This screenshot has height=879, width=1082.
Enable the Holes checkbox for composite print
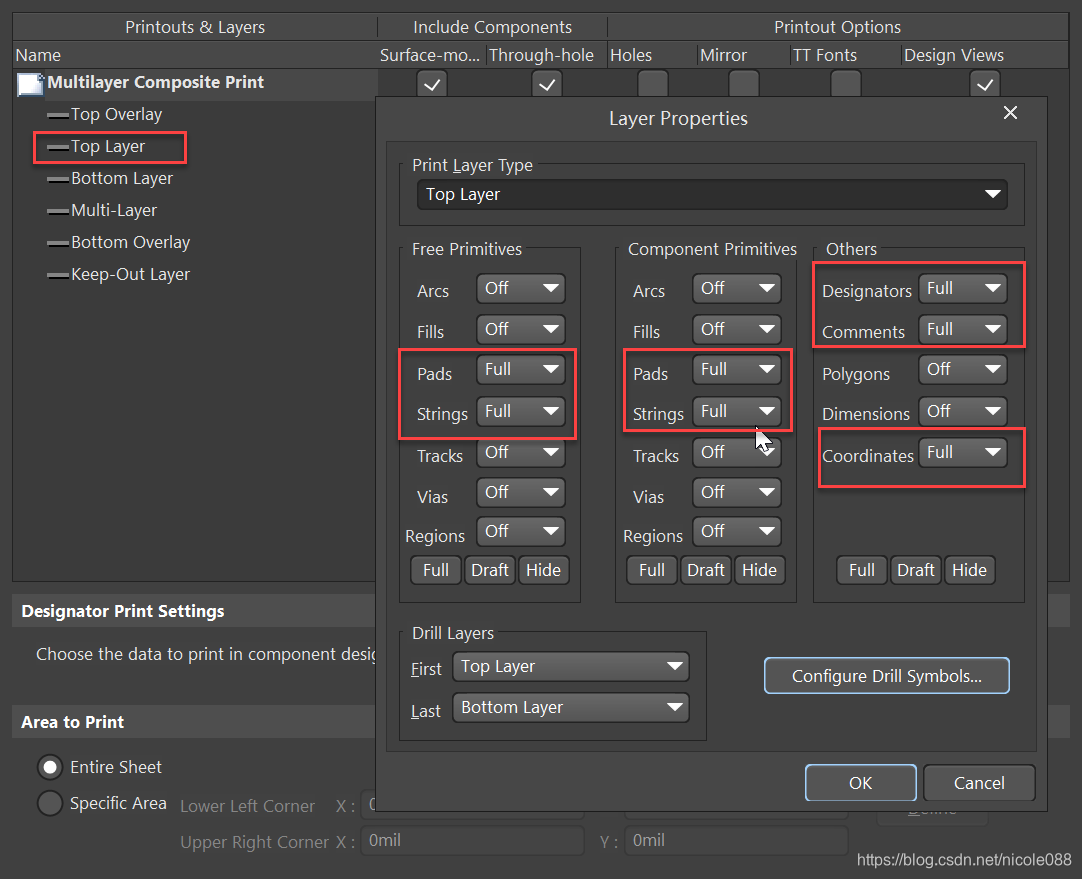pos(653,84)
